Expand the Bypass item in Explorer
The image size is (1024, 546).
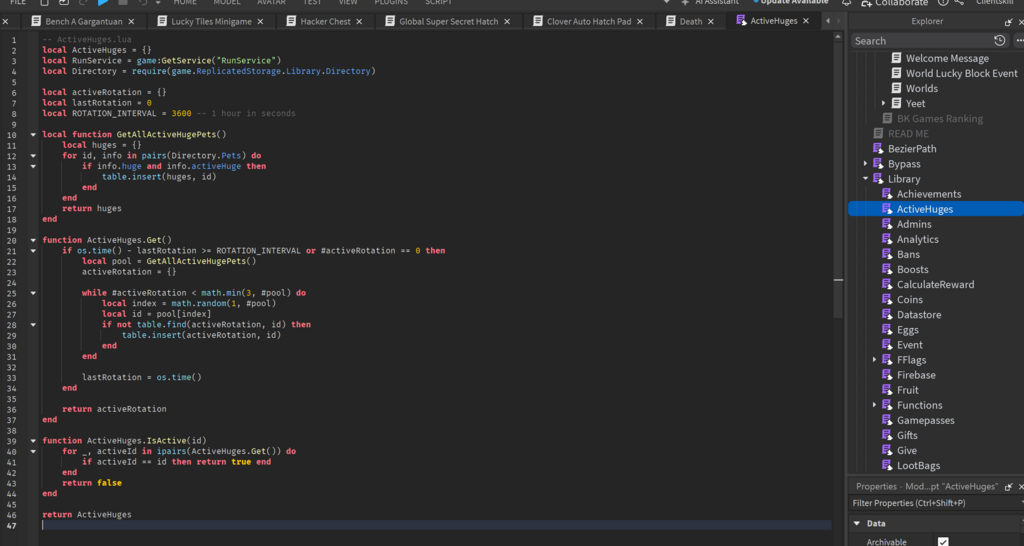tap(865, 164)
